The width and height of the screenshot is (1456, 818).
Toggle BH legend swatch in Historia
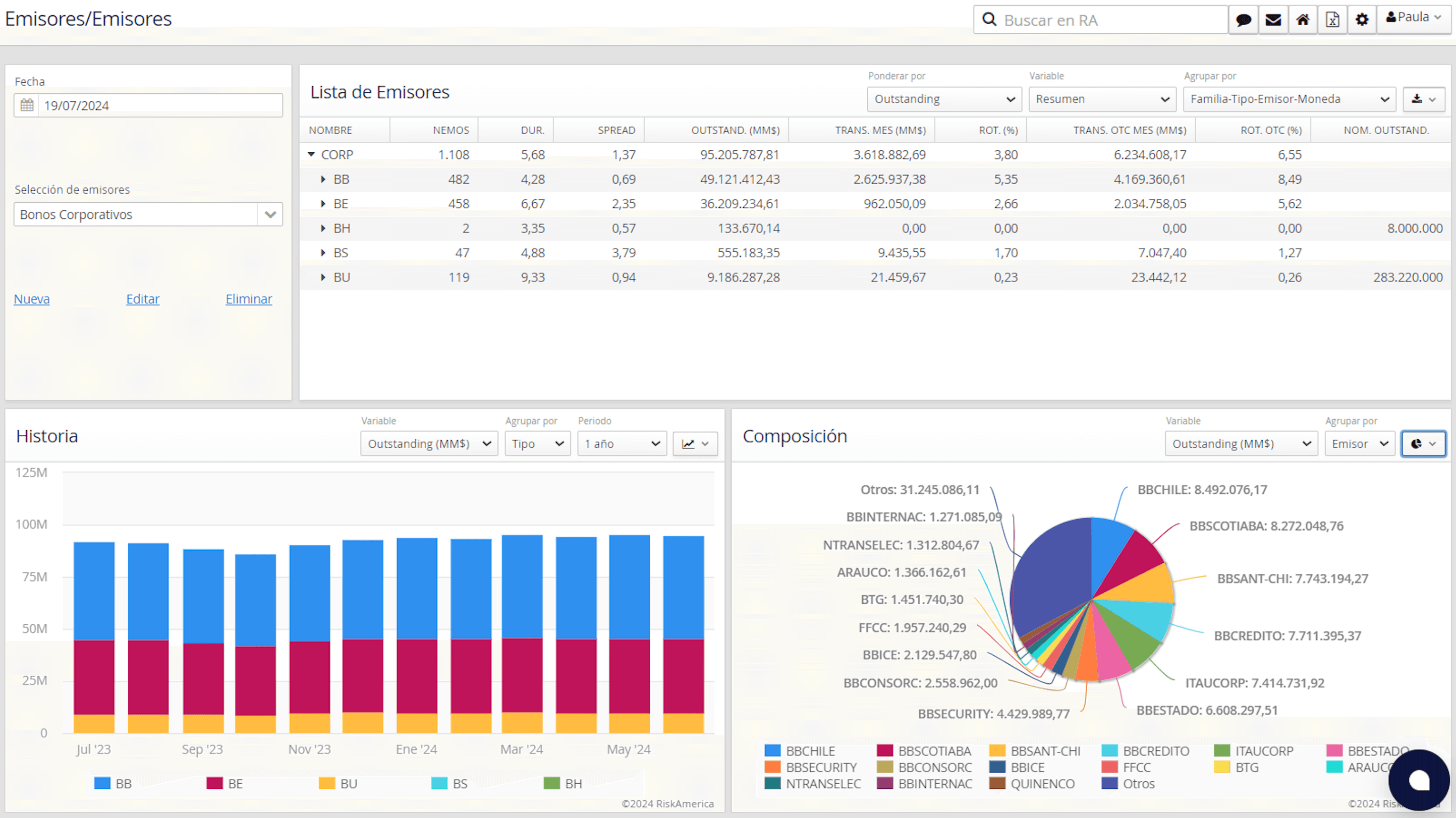pyautogui.click(x=551, y=783)
